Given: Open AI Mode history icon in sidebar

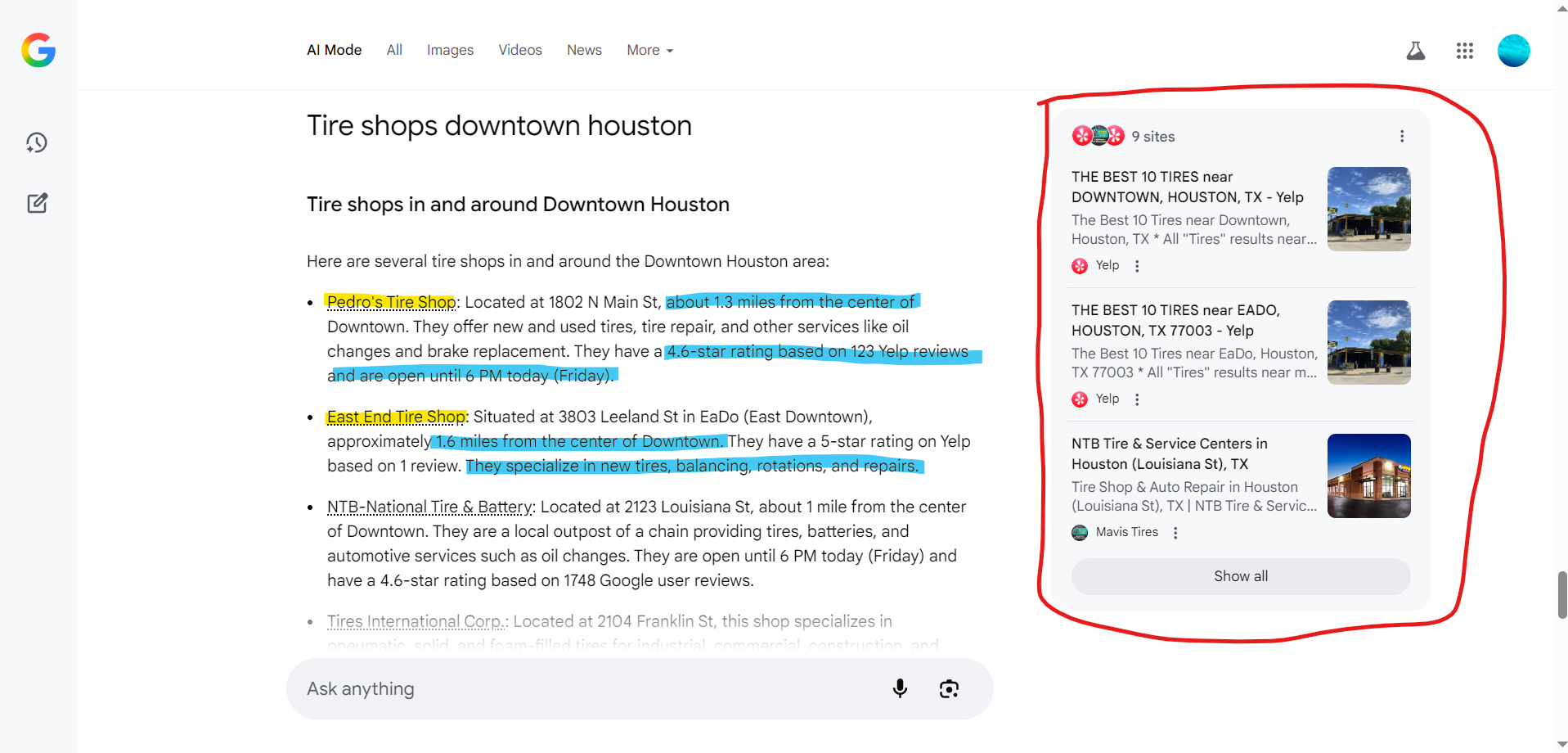Looking at the screenshot, I should [37, 142].
